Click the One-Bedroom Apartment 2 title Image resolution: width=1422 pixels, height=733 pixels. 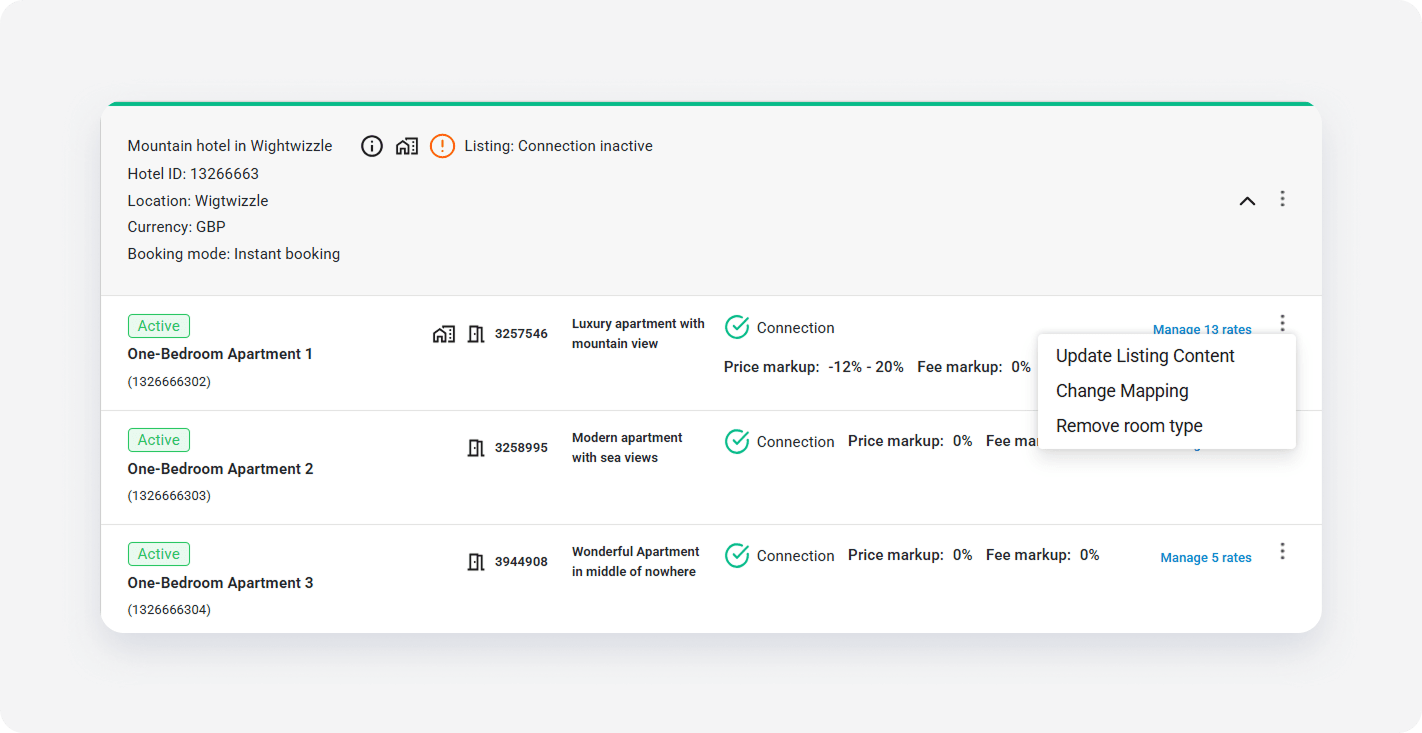tap(220, 469)
